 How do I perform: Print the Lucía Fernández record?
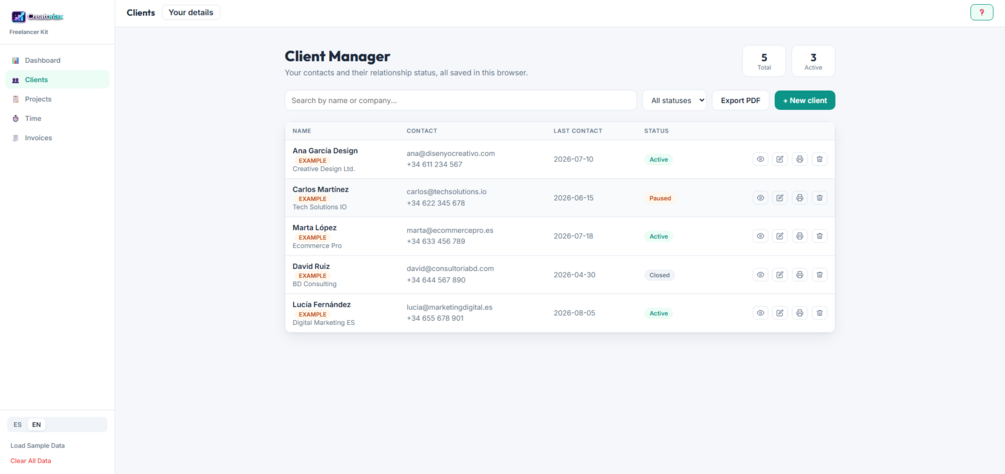click(799, 313)
